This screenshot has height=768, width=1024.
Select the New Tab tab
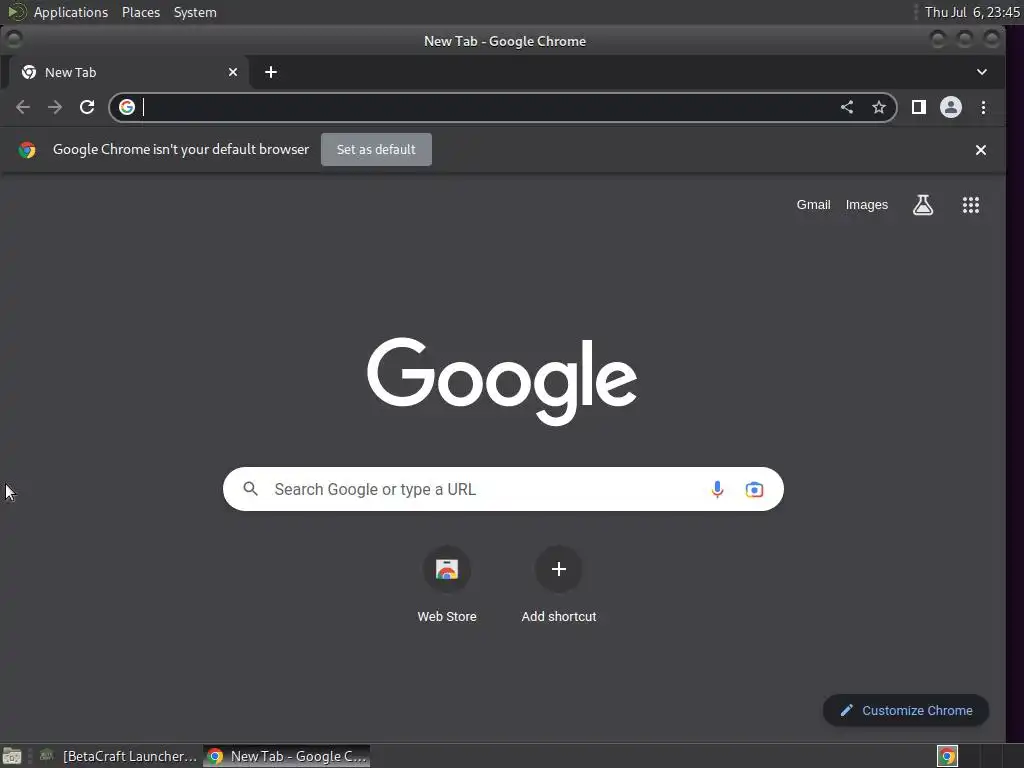(x=128, y=72)
